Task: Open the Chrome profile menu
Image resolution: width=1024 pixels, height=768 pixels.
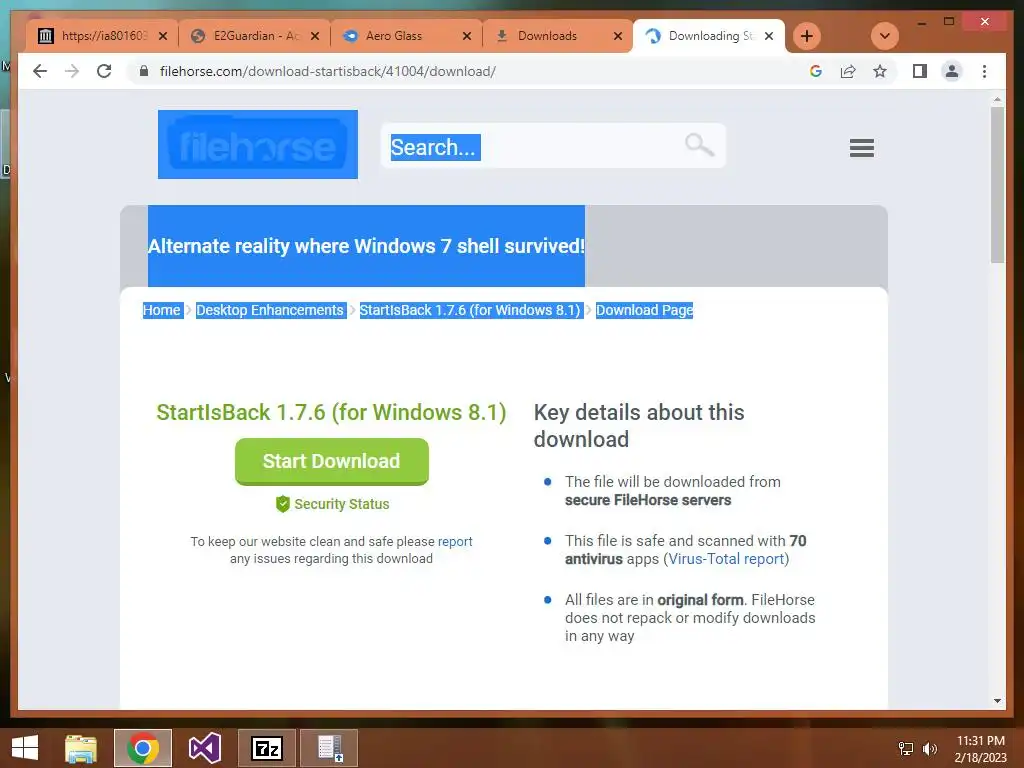Action: (x=952, y=71)
